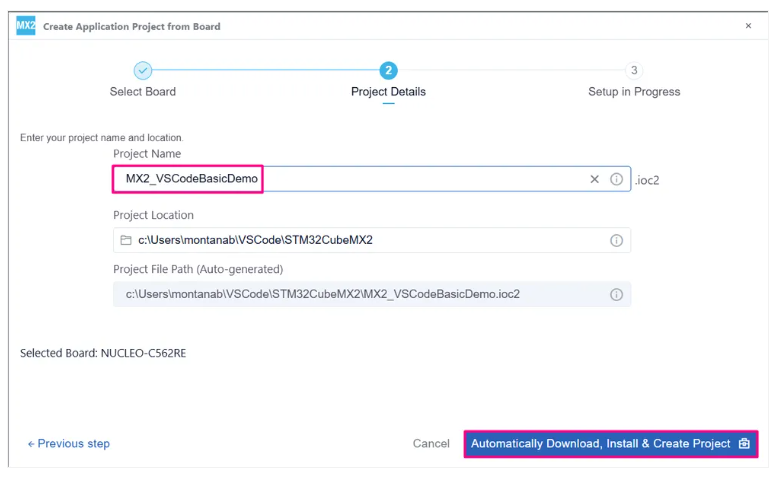Viewport: 780px width, 484px height.
Task: Click the completed Select Board step checkmark
Action: (x=143, y=71)
